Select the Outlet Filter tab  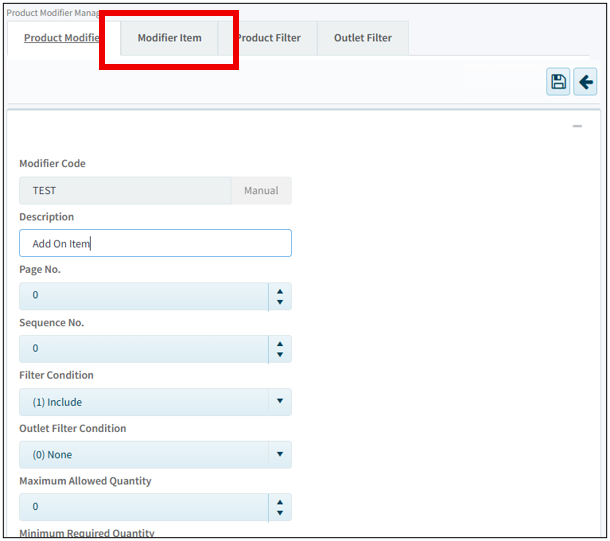tap(362, 38)
